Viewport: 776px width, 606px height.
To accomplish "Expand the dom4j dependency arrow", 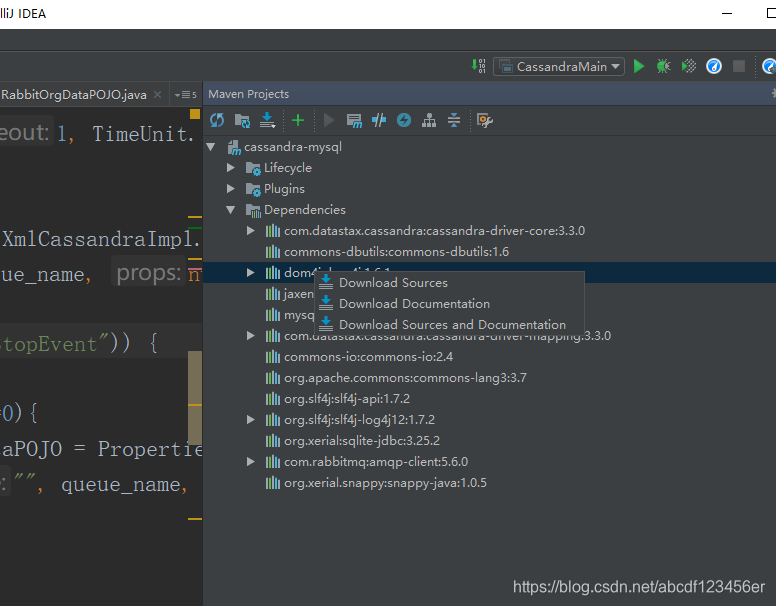I will [251, 273].
